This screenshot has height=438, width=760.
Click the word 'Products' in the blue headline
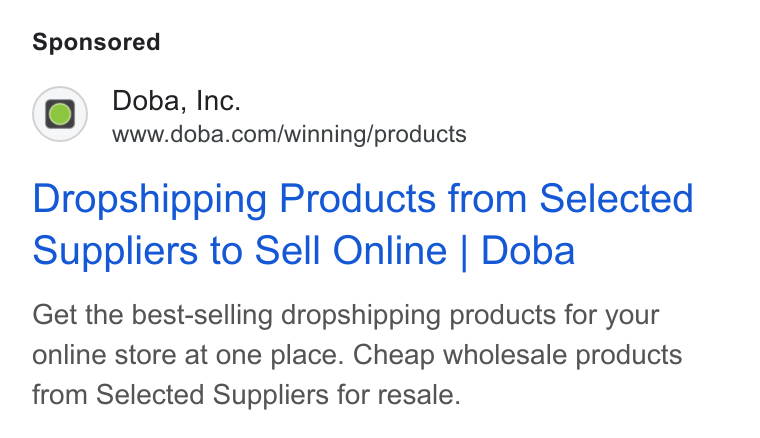[x=357, y=198]
